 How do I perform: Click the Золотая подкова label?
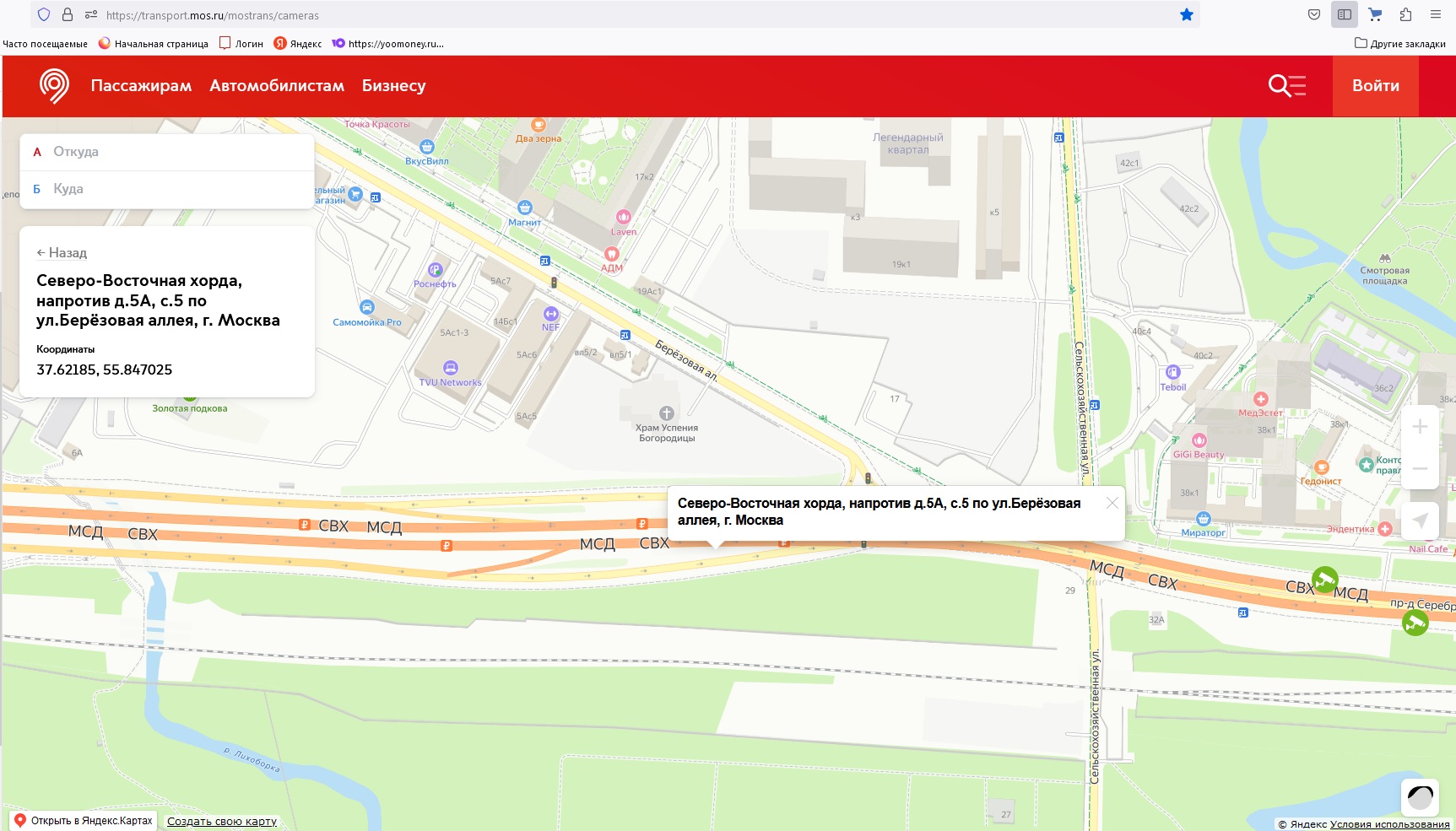[x=190, y=408]
